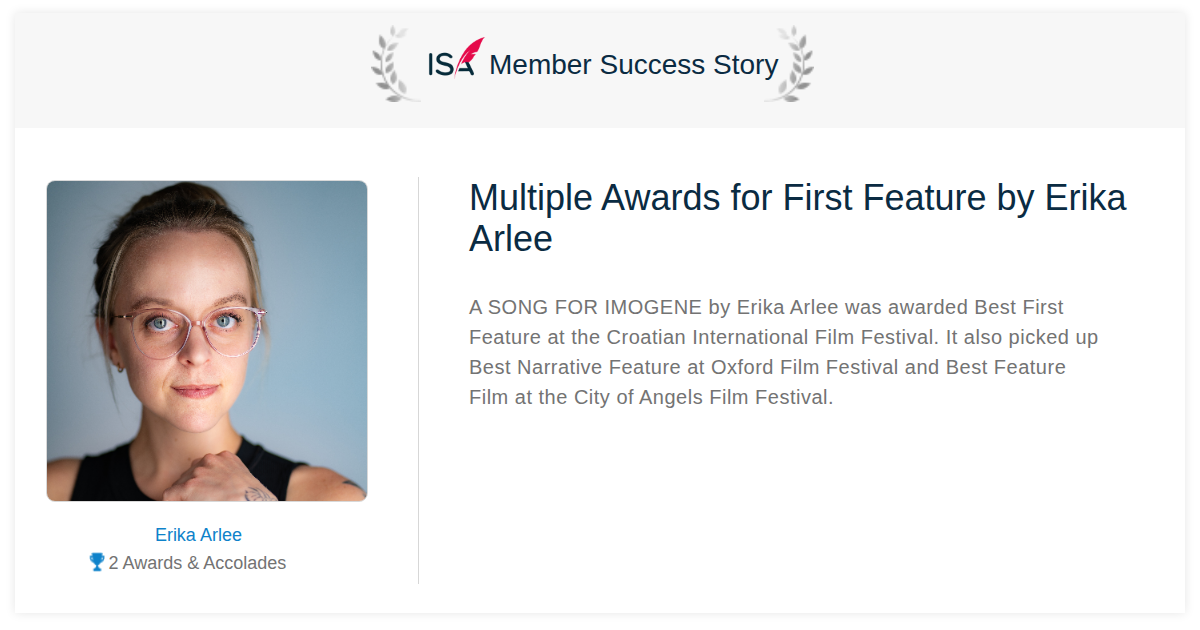Click the gray header banner area
The height and width of the screenshot is (630, 1200).
click(x=600, y=71)
